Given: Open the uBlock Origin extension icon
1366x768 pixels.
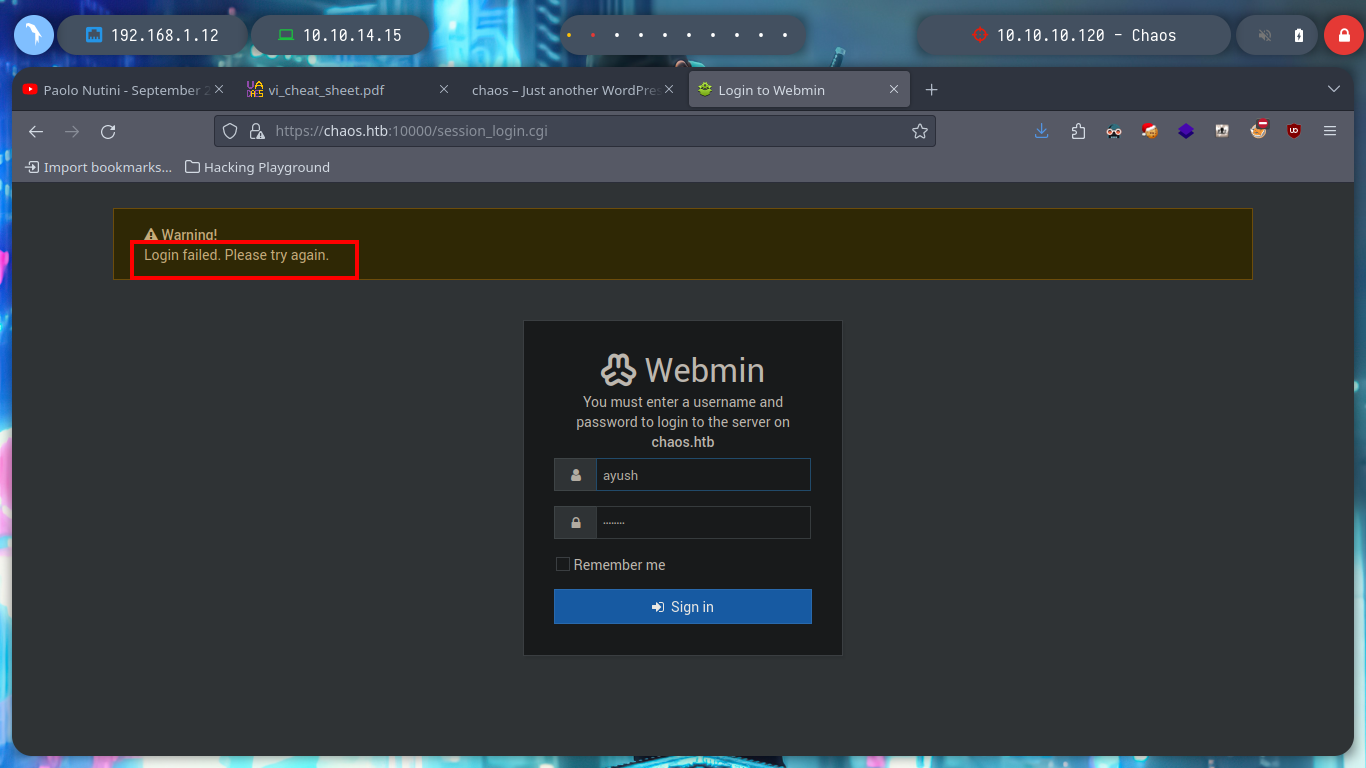Looking at the screenshot, I should pos(1294,131).
